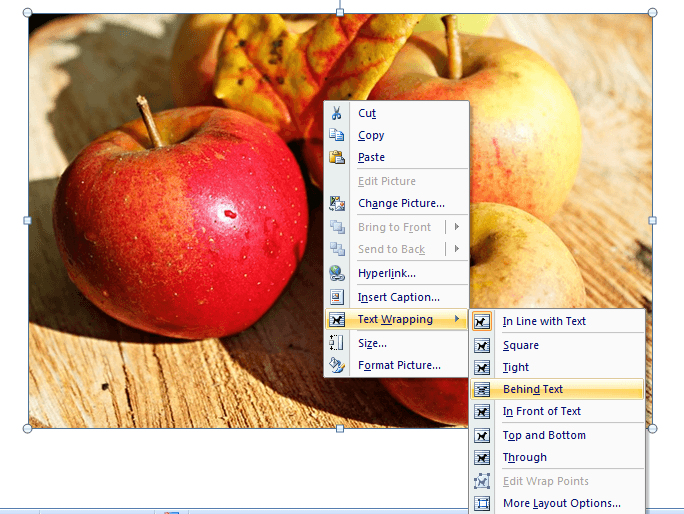684x514 pixels.
Task: Select the Square wrapping icon
Action: [x=483, y=345]
